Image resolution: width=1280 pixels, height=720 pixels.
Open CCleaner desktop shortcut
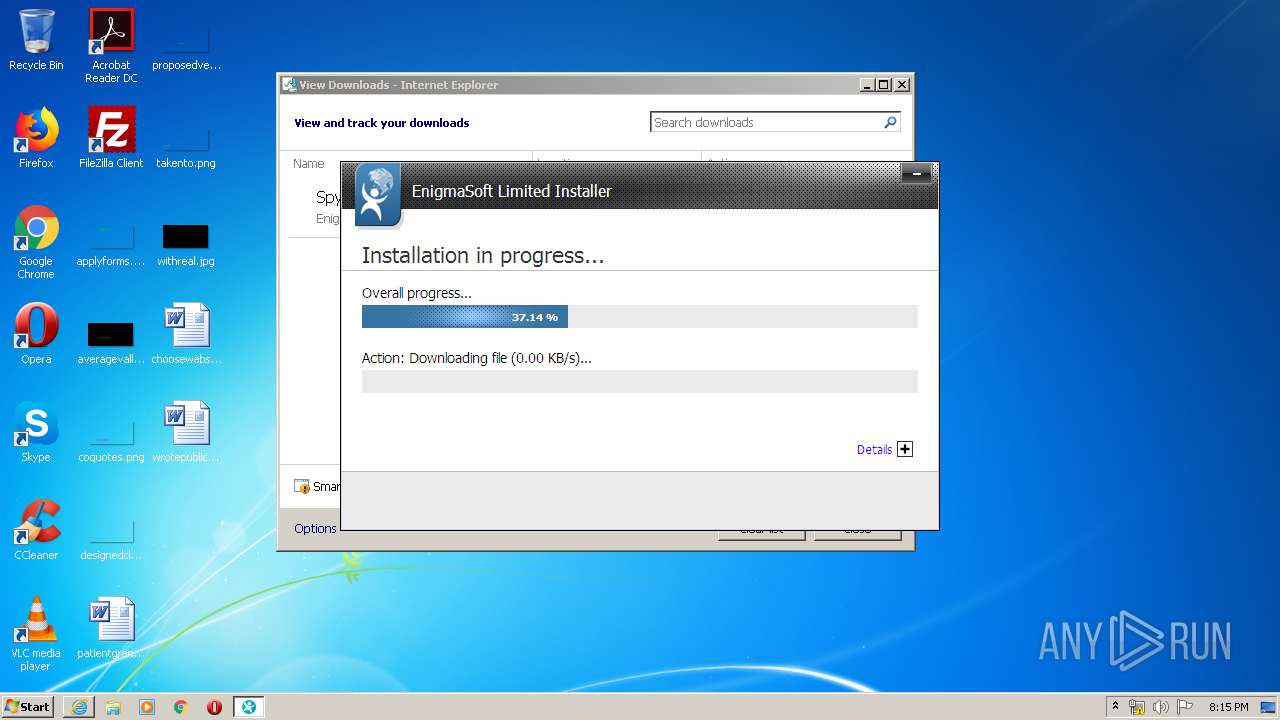[36, 530]
